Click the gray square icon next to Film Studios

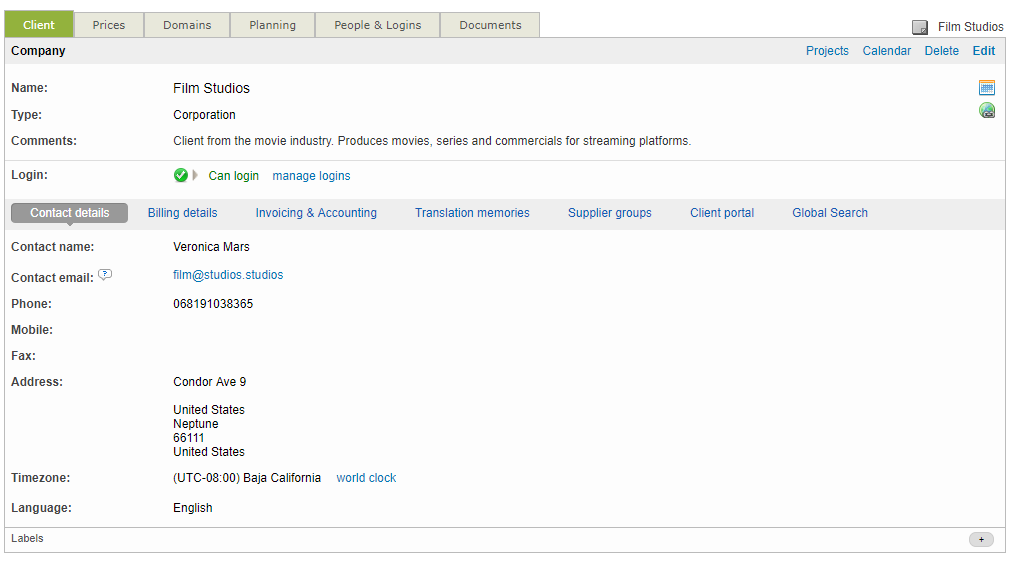point(920,28)
